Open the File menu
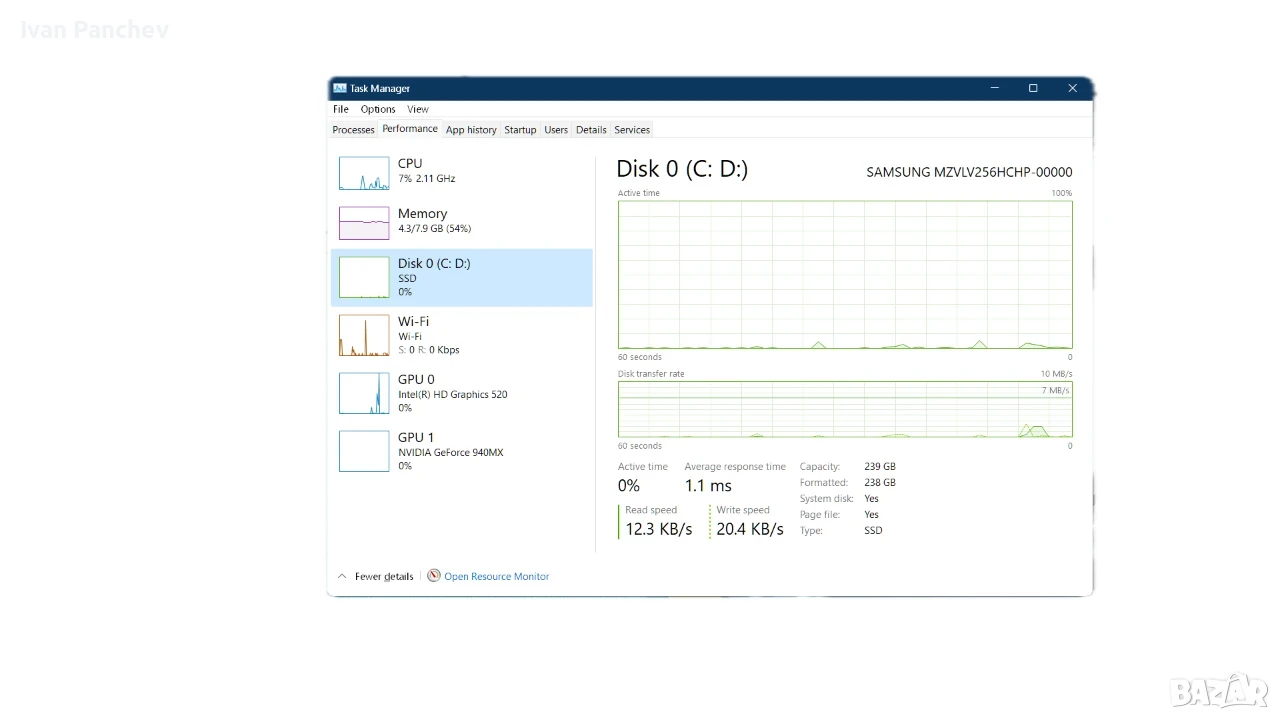1280x720 pixels. pyautogui.click(x=341, y=109)
